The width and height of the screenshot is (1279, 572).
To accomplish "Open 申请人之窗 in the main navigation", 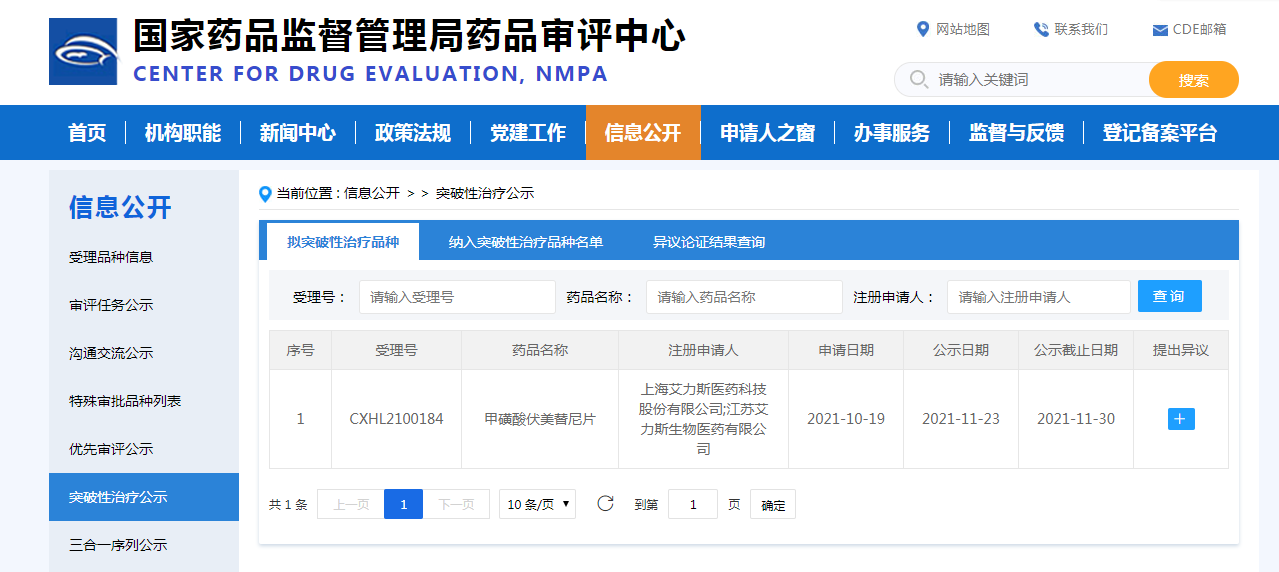I will coord(767,133).
